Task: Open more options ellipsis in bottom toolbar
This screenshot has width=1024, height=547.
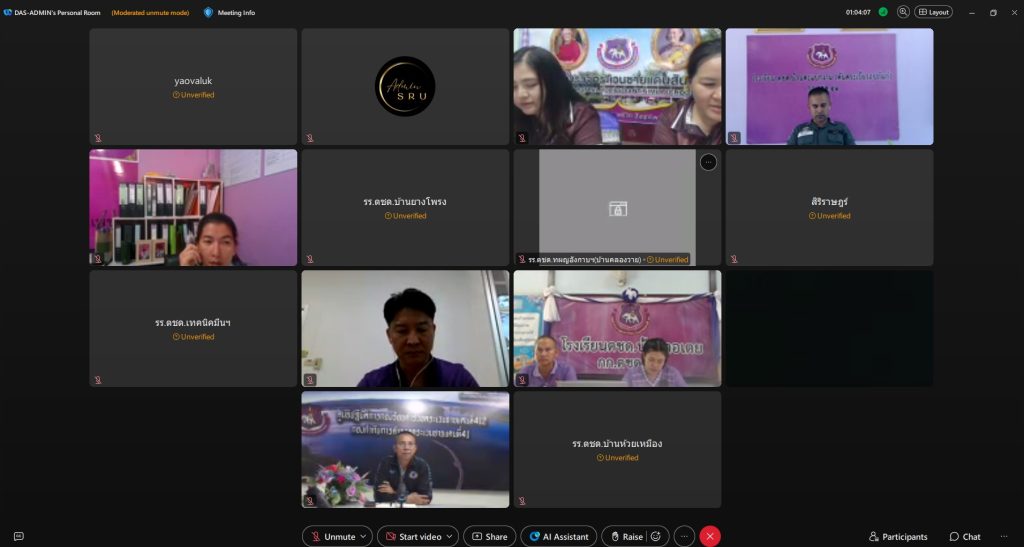Action: tap(684, 537)
